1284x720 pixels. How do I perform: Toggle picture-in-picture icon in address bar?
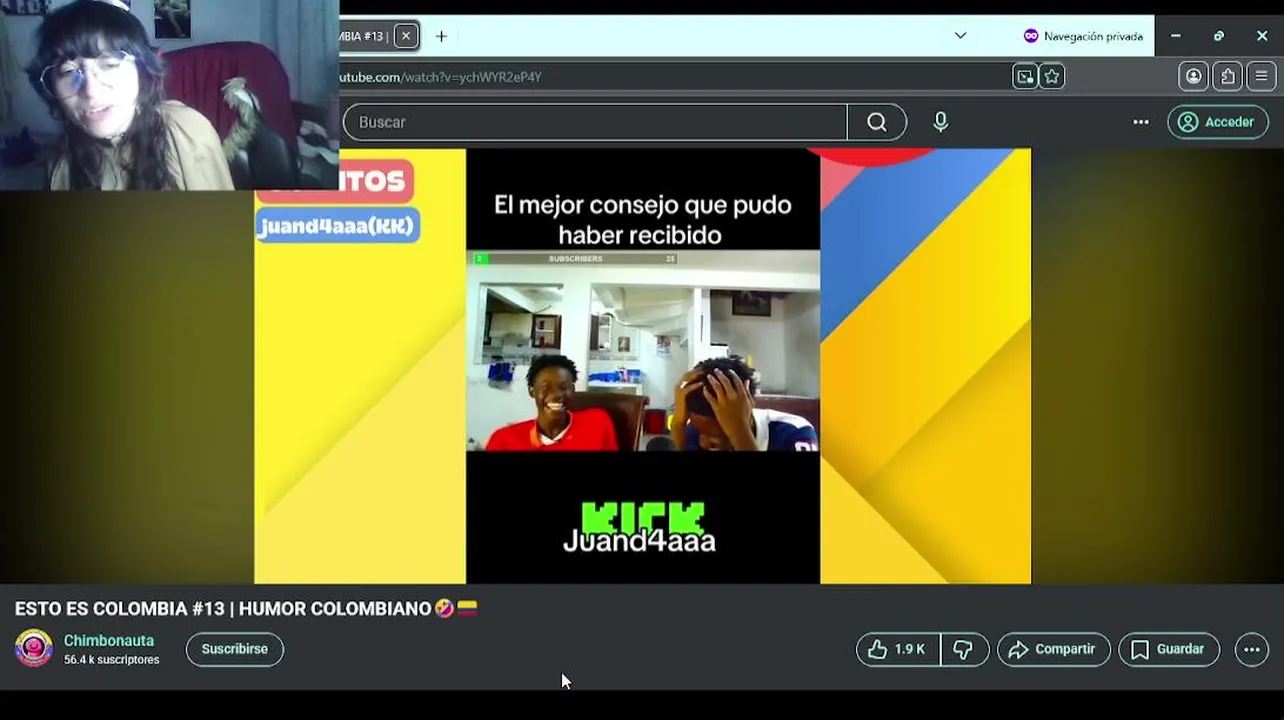pos(1025,77)
